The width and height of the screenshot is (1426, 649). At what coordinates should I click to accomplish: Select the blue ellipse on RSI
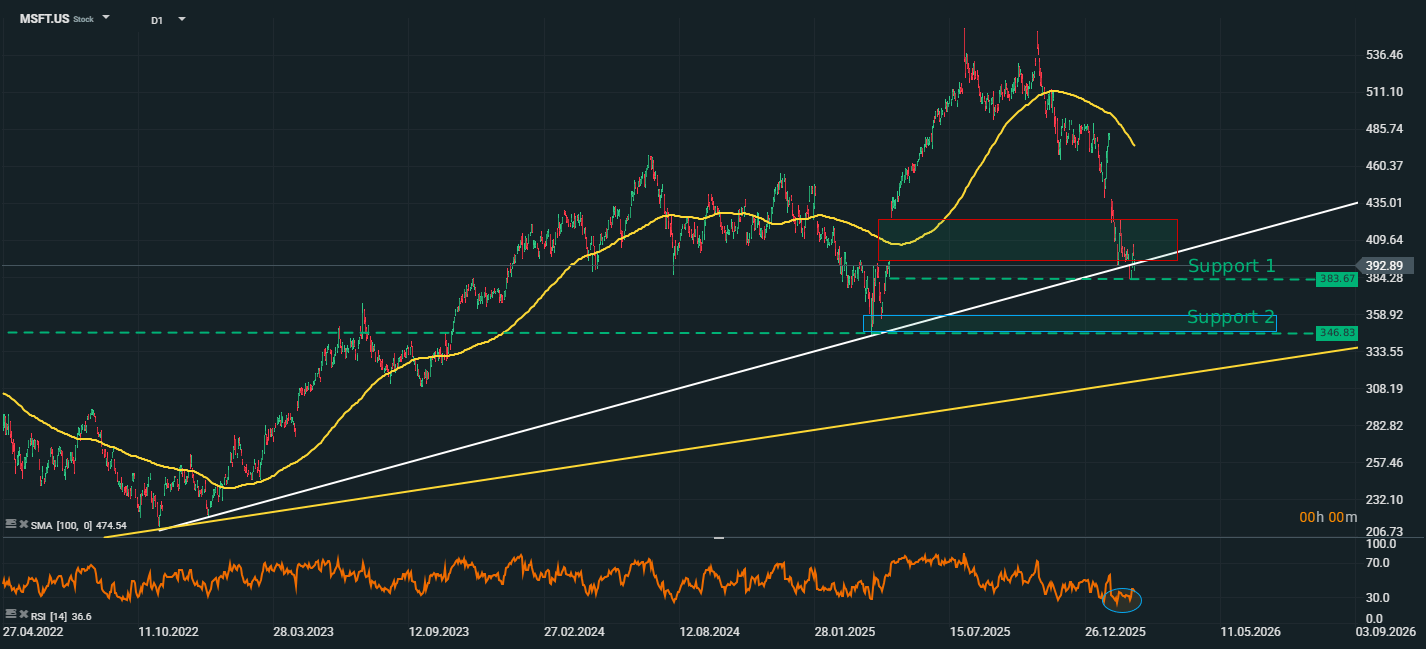(x=1121, y=600)
